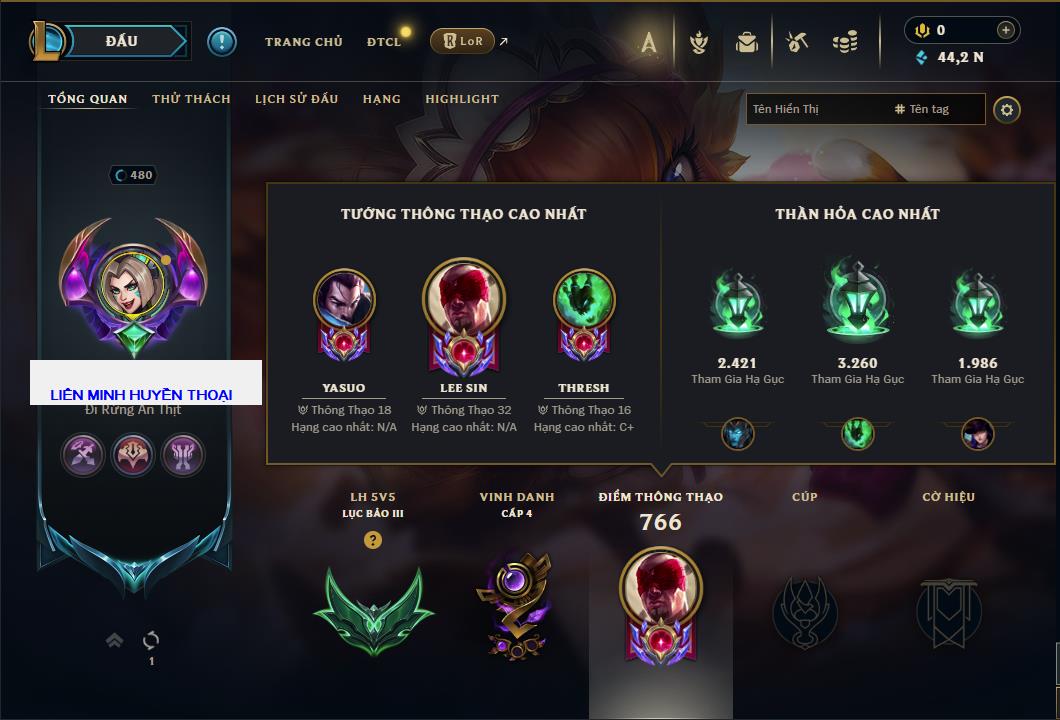1060x720 pixels.
Task: Open profile settings gear icon
Action: (x=1007, y=110)
